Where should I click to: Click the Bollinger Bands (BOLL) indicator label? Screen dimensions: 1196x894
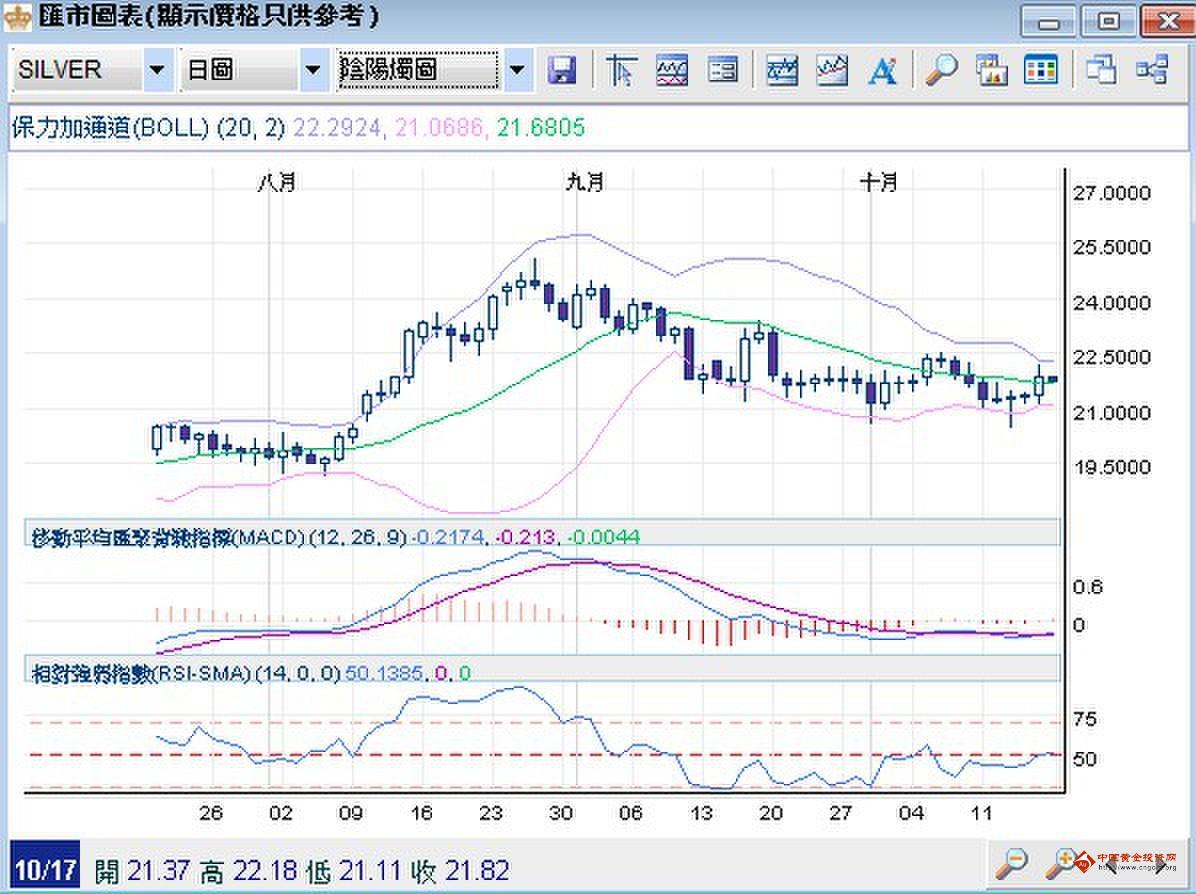coord(148,128)
